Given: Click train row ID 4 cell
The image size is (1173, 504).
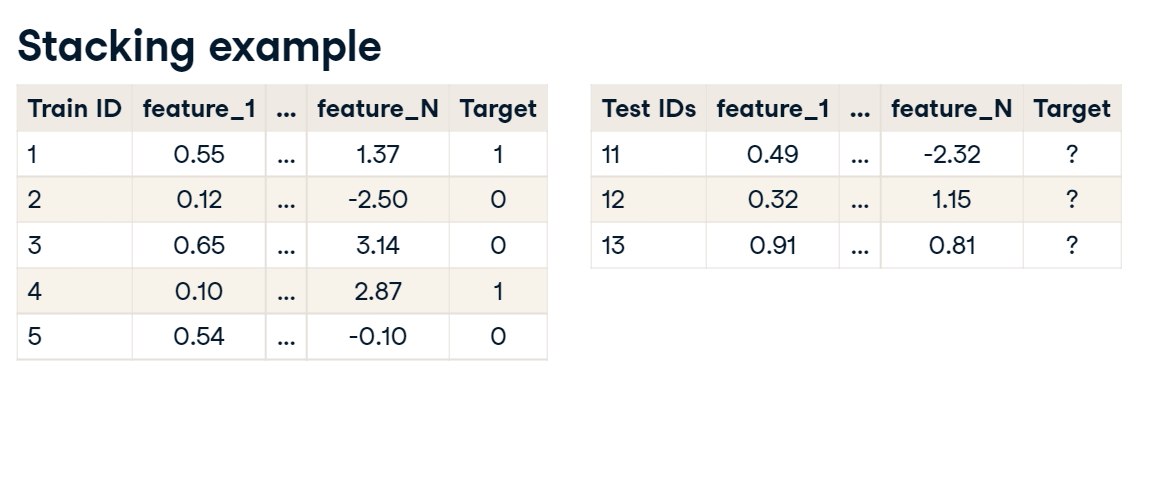Looking at the screenshot, I should point(74,291).
